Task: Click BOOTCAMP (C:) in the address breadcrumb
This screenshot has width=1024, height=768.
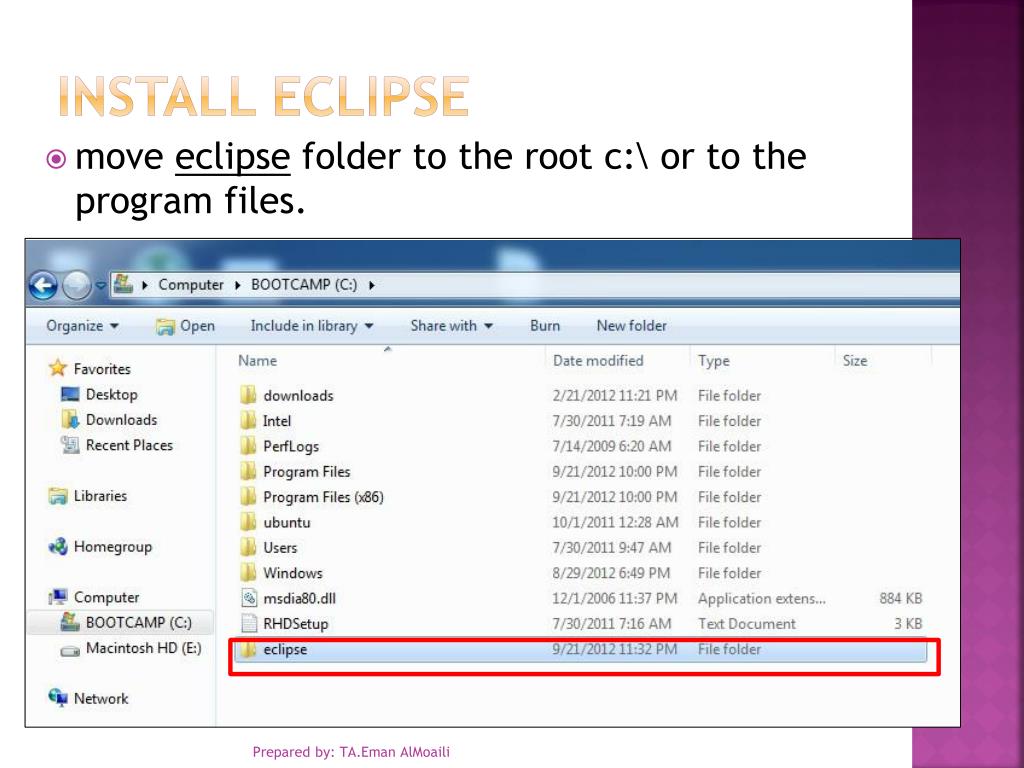Action: click(x=304, y=285)
